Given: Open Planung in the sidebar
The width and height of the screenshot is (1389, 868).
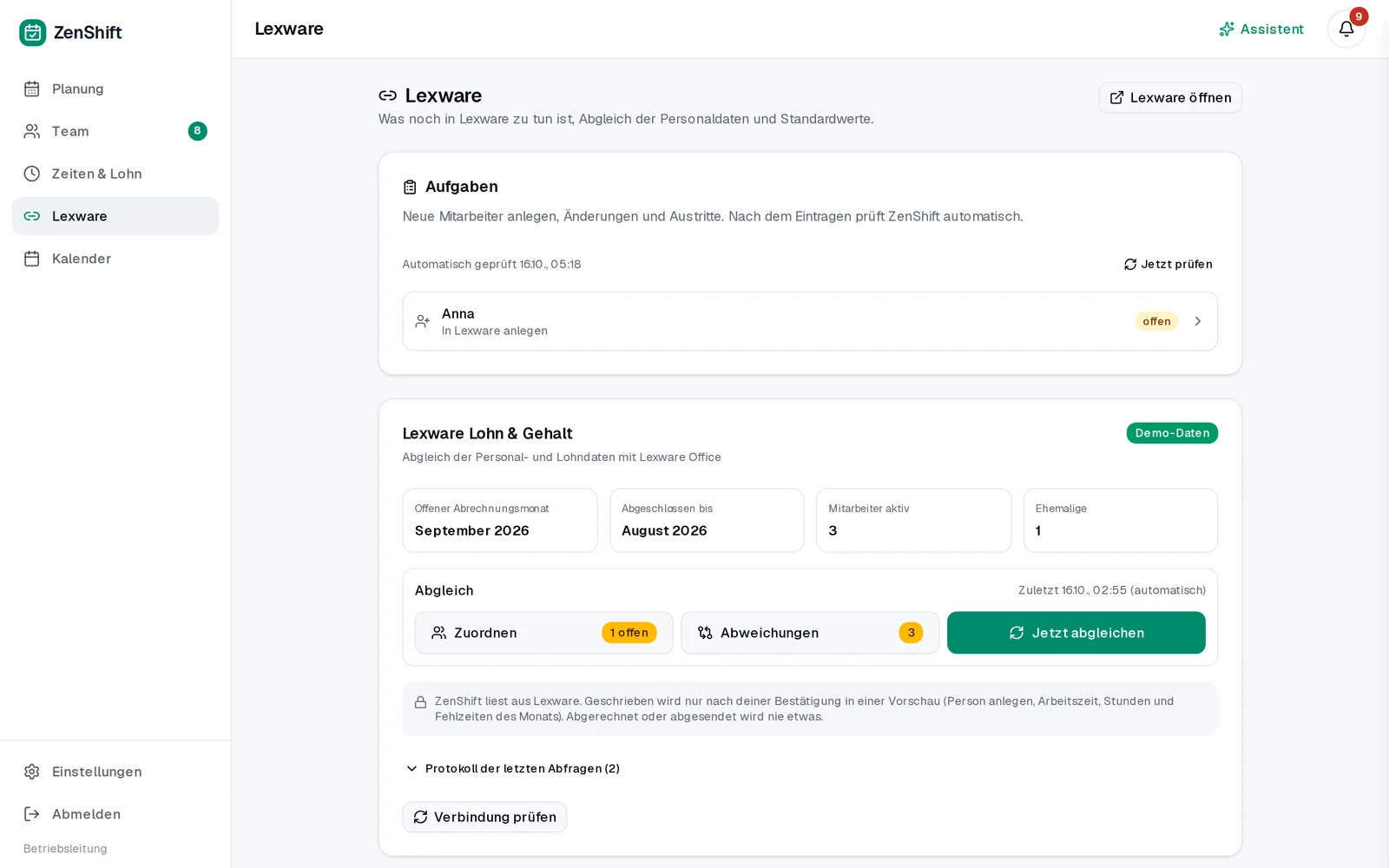Looking at the screenshot, I should point(115,89).
